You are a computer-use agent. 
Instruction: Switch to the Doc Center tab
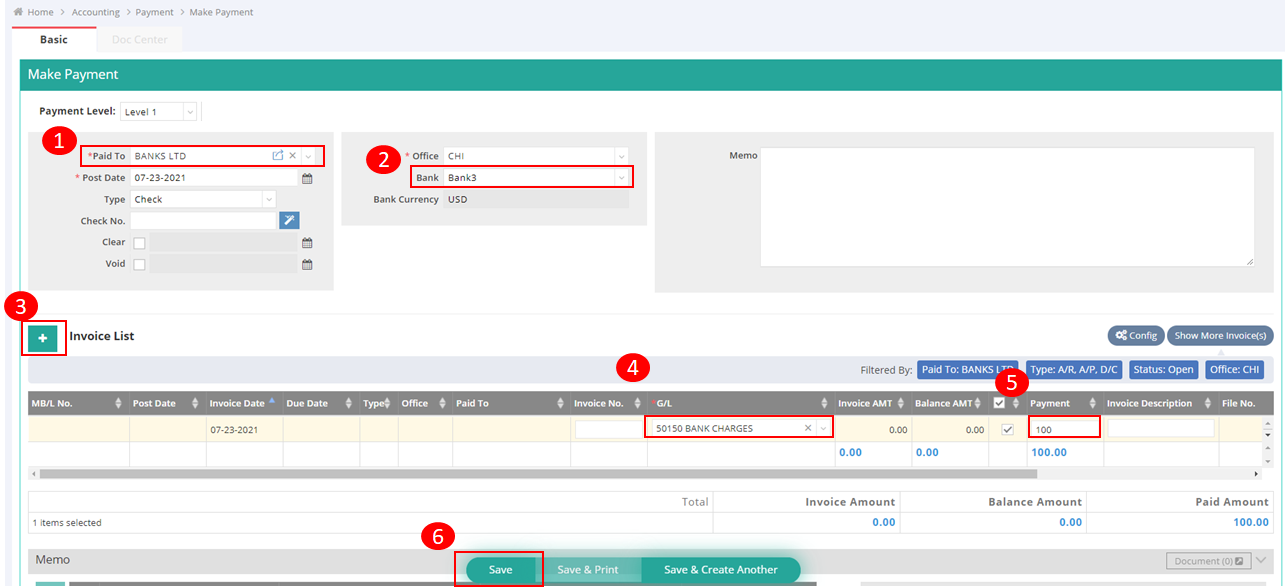click(x=140, y=40)
